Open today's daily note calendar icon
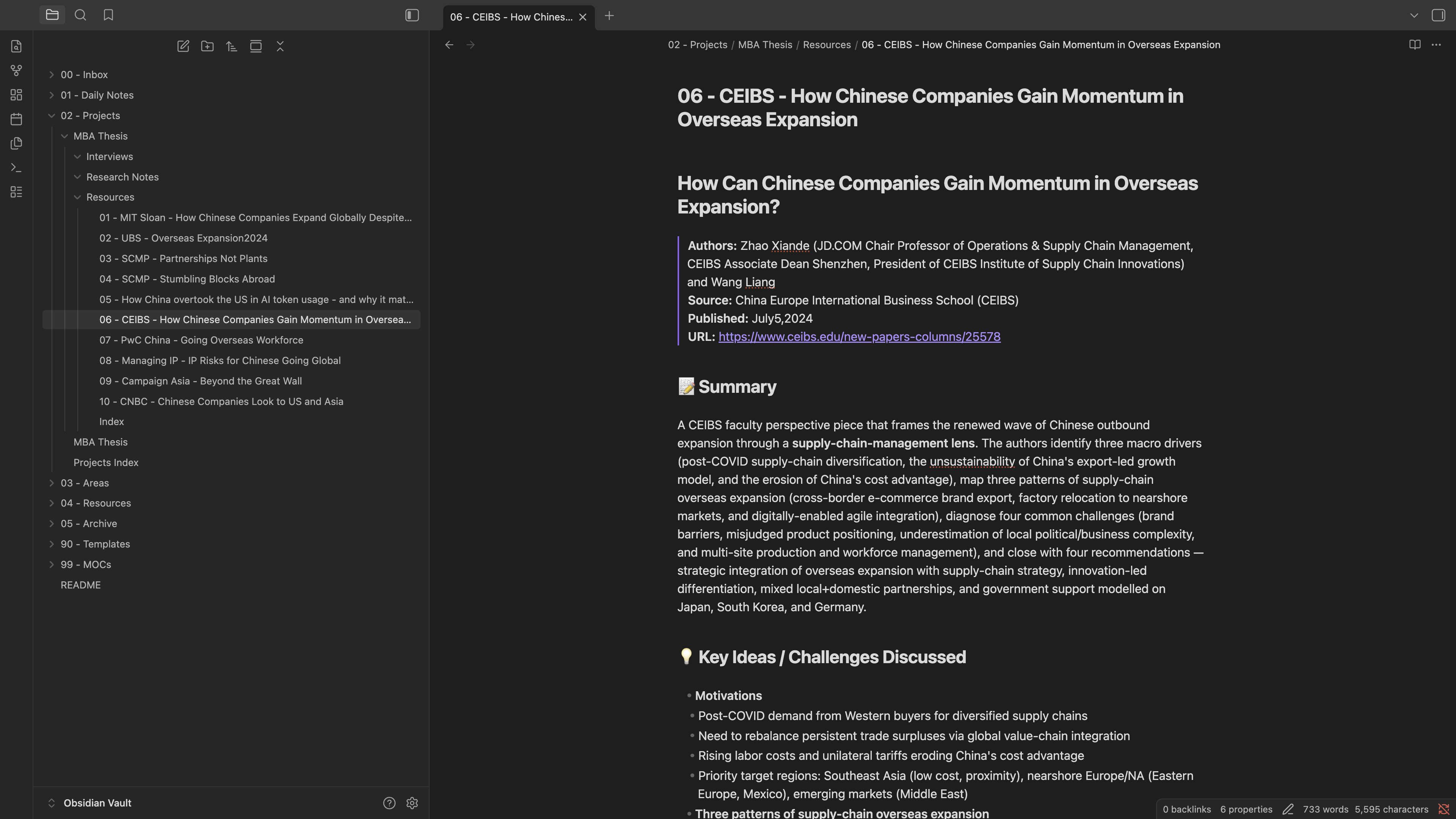This screenshot has height=819, width=1456. pyautogui.click(x=16, y=119)
